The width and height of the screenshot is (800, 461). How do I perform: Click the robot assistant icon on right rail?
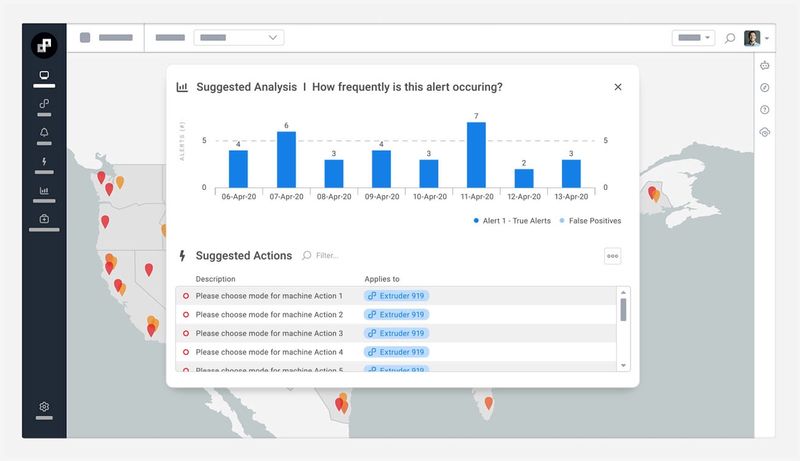[x=764, y=65]
